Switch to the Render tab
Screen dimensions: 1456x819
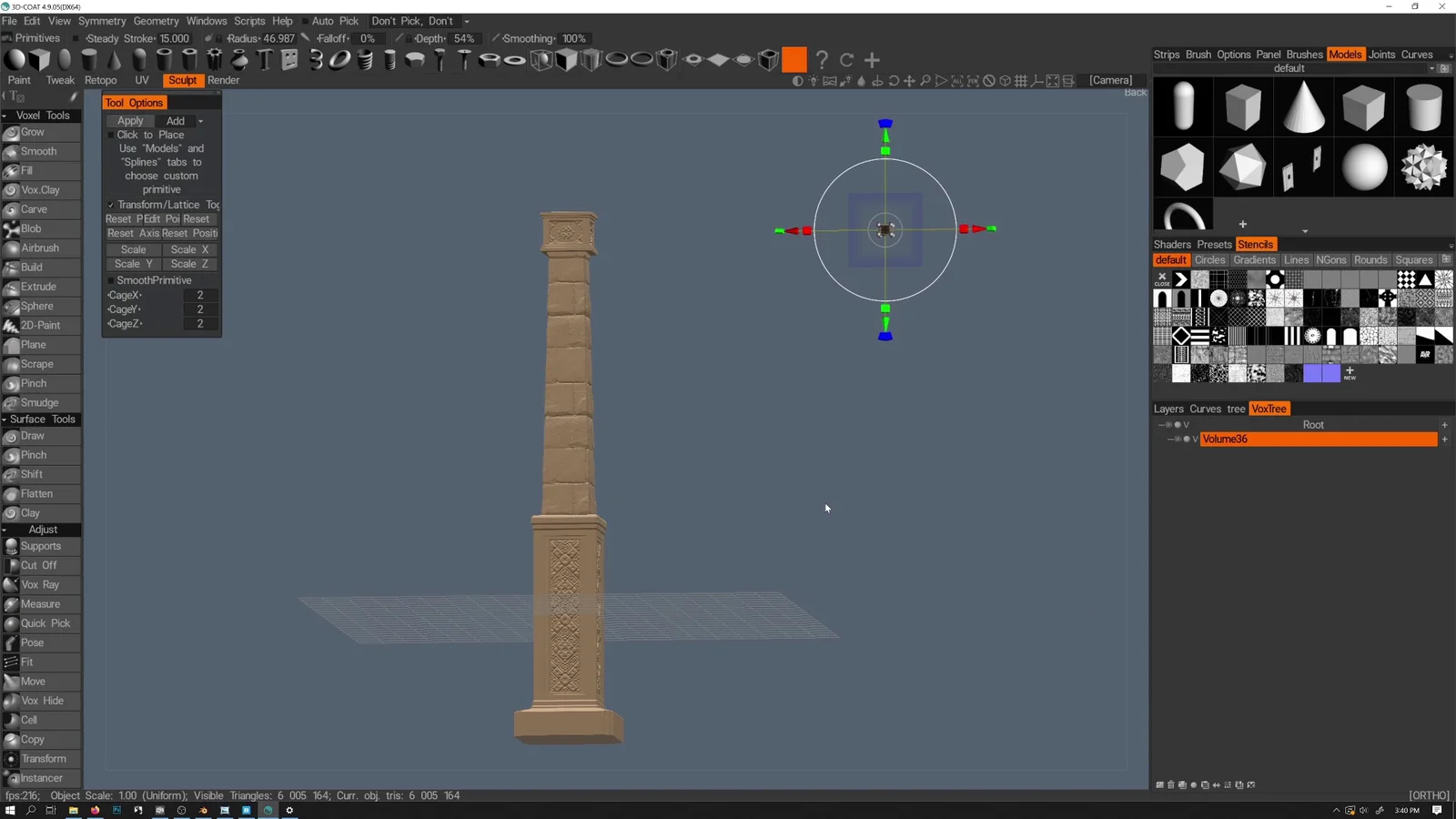click(224, 80)
